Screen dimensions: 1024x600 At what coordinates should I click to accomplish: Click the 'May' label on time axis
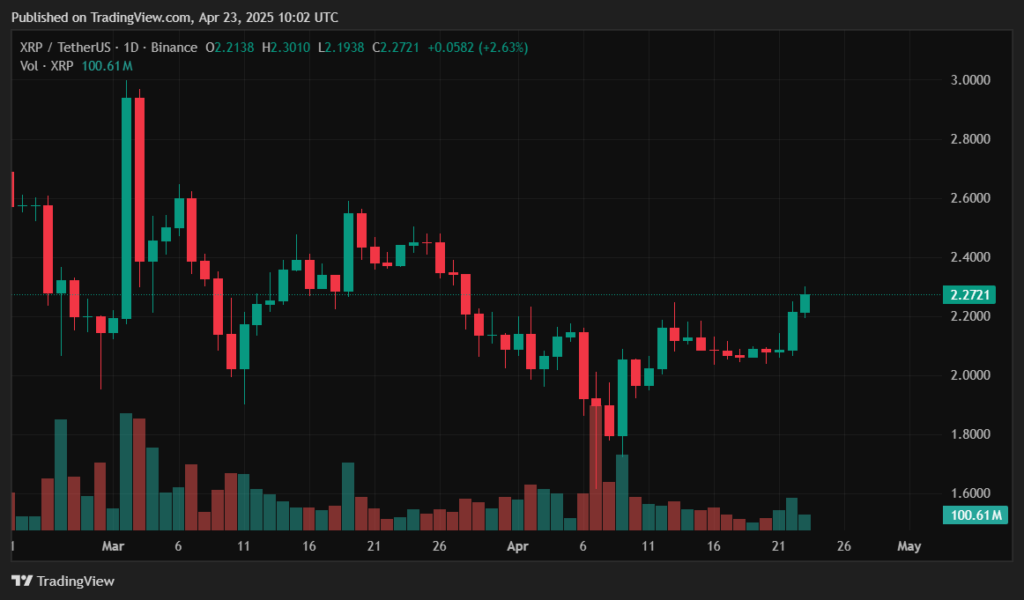[909, 546]
